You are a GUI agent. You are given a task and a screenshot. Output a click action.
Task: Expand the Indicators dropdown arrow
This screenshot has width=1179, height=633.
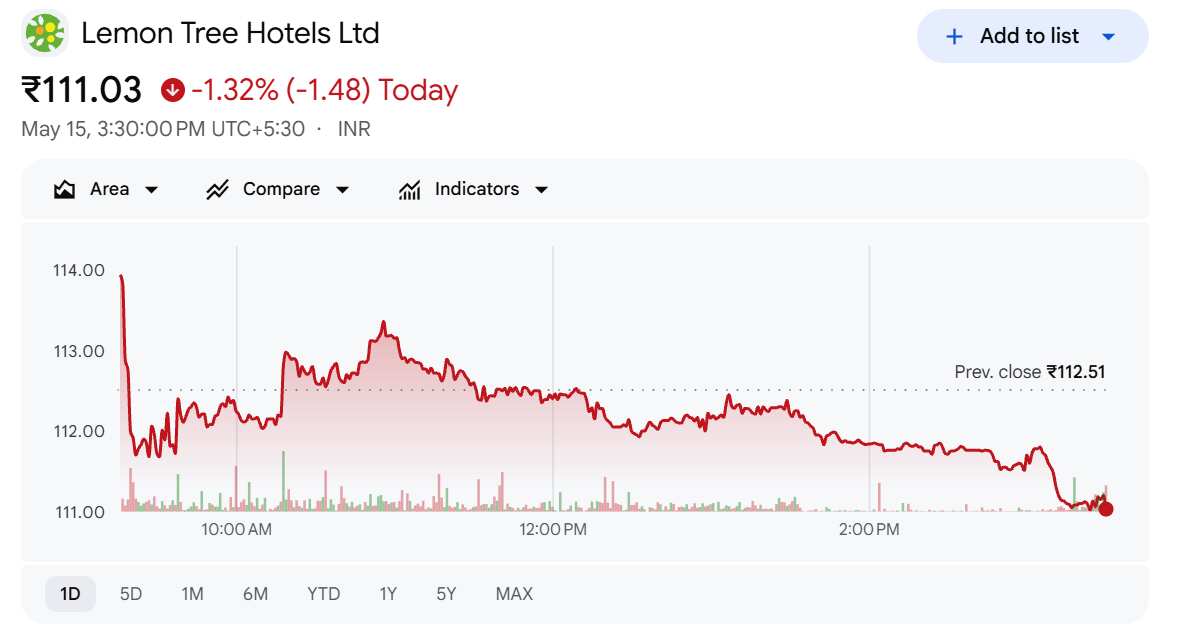click(x=541, y=190)
